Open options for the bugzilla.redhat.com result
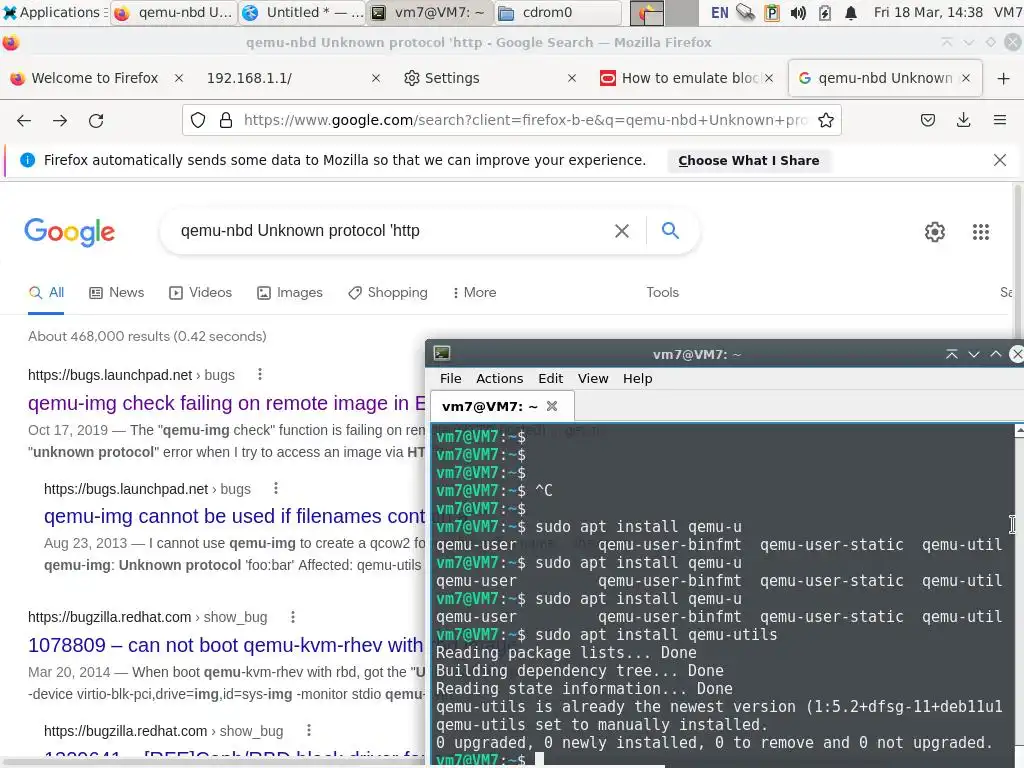The height and width of the screenshot is (768, 1024). (293, 616)
